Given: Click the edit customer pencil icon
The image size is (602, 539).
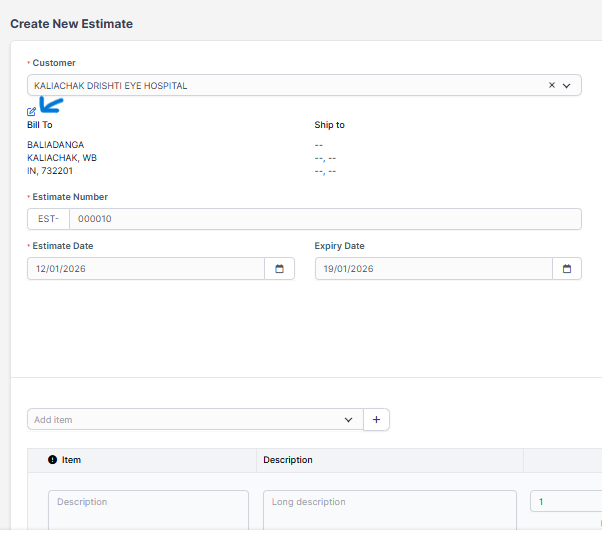Looking at the screenshot, I should pyautogui.click(x=32, y=111).
